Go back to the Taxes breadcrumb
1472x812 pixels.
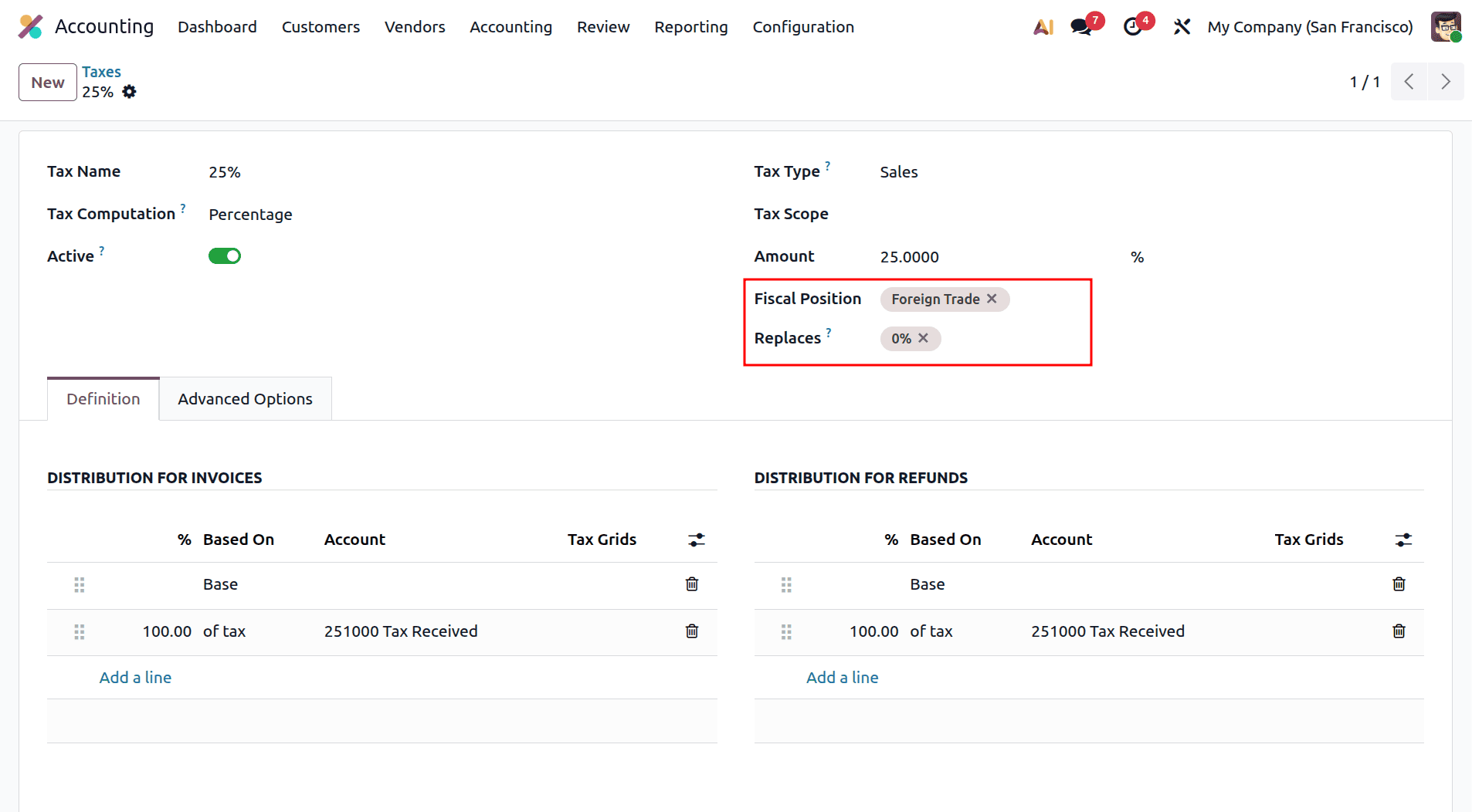pos(101,72)
